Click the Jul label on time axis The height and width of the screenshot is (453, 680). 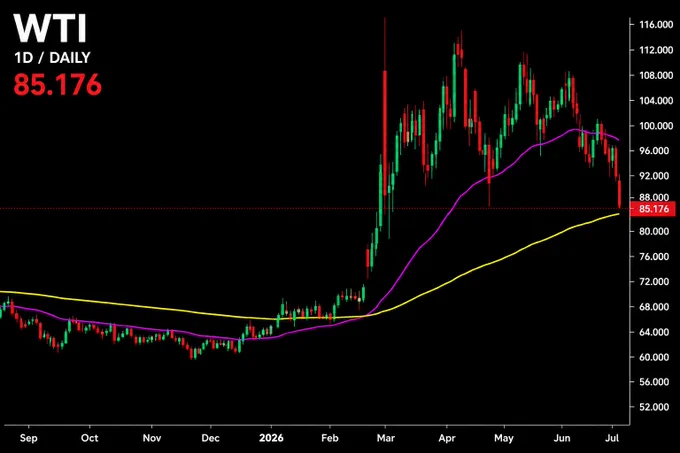pyautogui.click(x=612, y=438)
